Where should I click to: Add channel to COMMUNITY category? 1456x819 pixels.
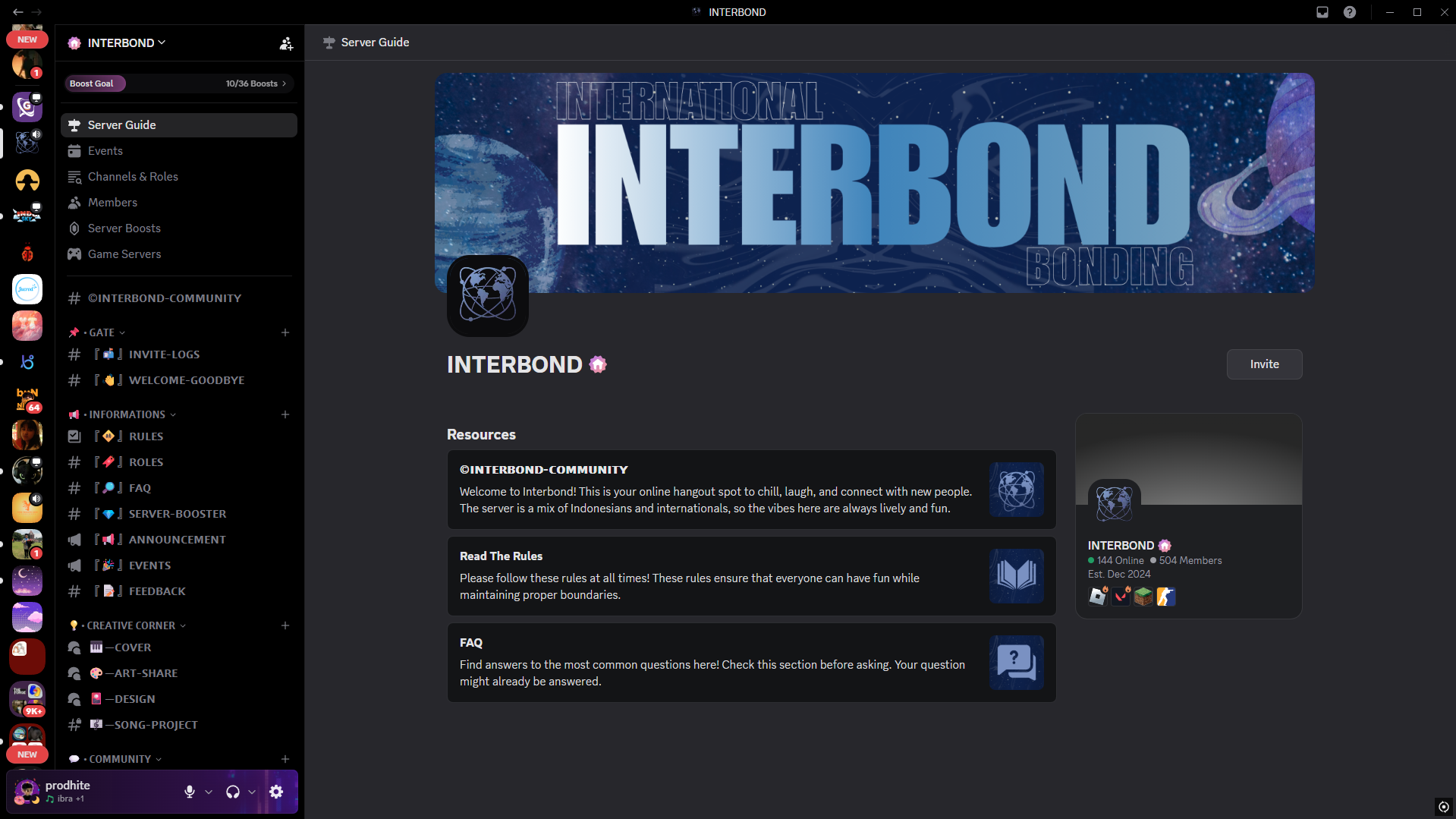coord(285,759)
